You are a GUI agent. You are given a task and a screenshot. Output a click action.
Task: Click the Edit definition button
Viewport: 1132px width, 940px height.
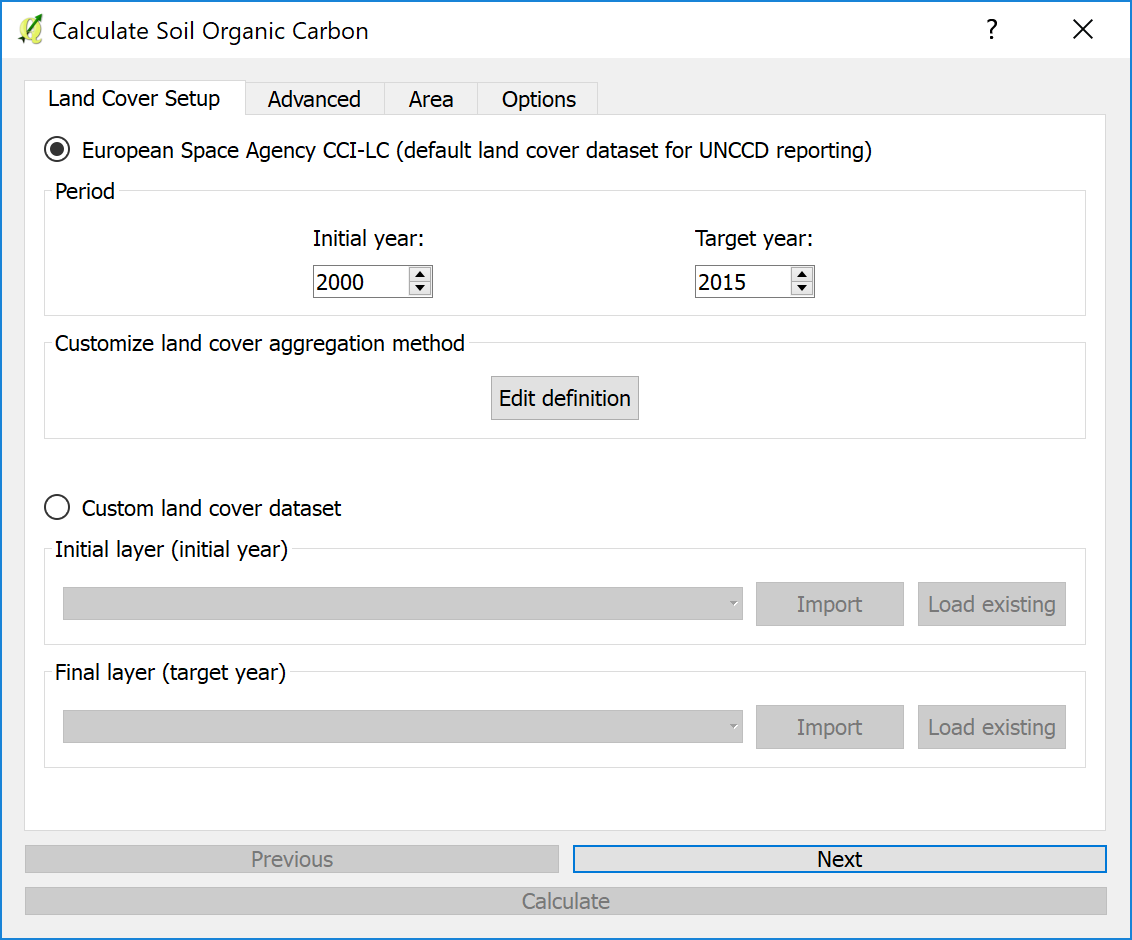564,398
